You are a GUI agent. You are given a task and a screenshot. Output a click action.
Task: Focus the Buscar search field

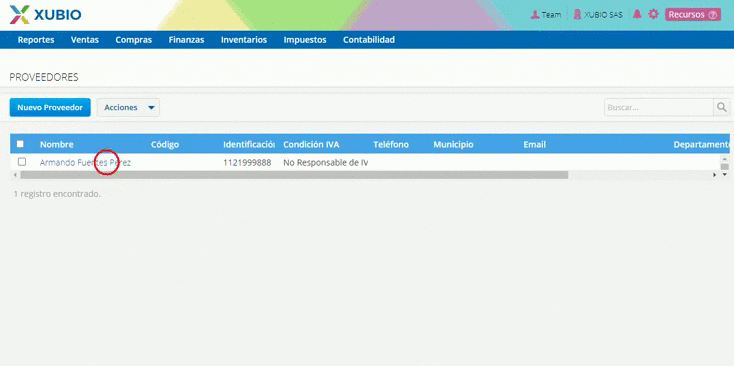tap(659, 107)
